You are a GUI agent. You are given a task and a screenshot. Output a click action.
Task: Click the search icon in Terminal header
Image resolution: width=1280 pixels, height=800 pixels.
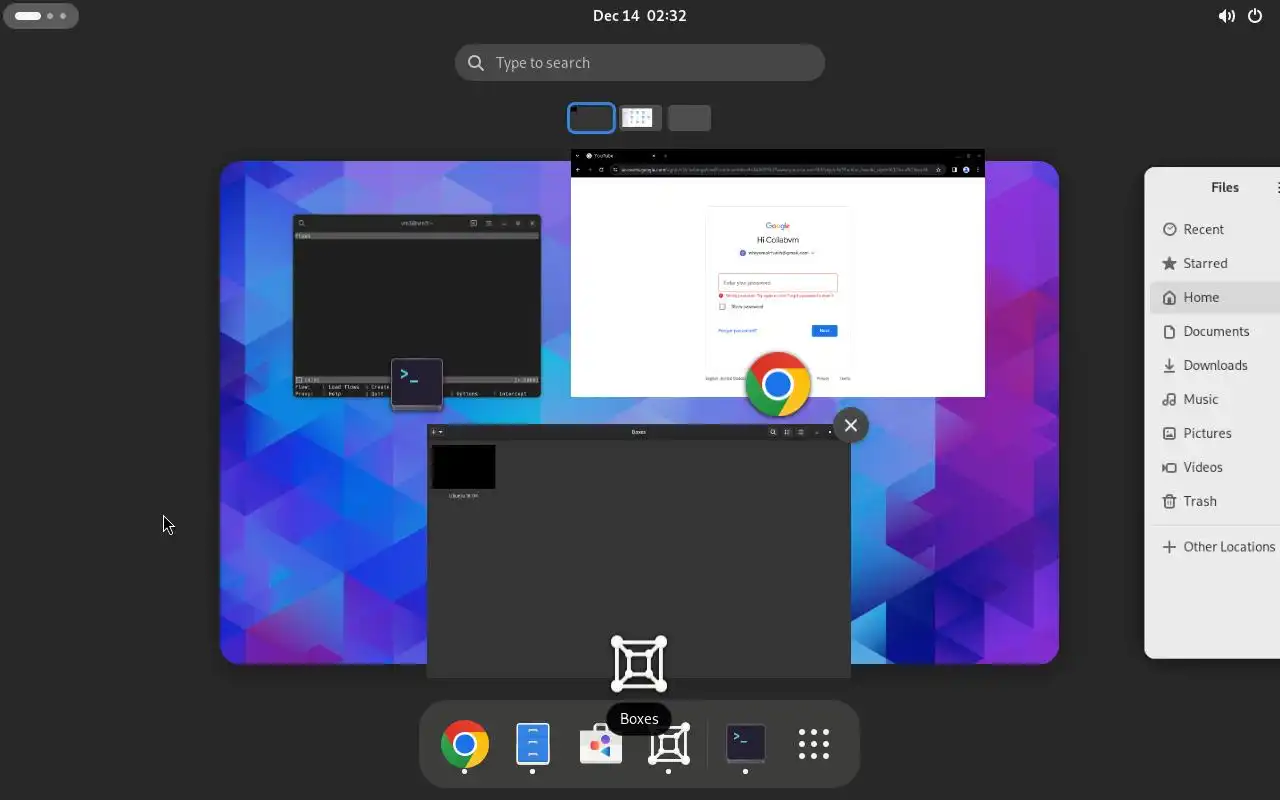302,223
